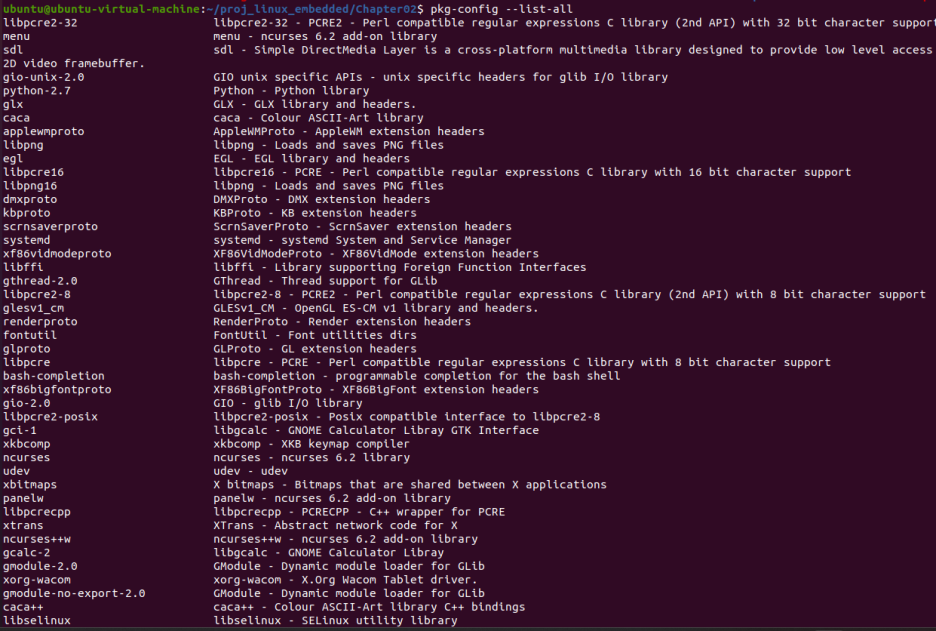The width and height of the screenshot is (936, 631).
Task: Select 'gcalc-2' package name
Action: click(27, 553)
